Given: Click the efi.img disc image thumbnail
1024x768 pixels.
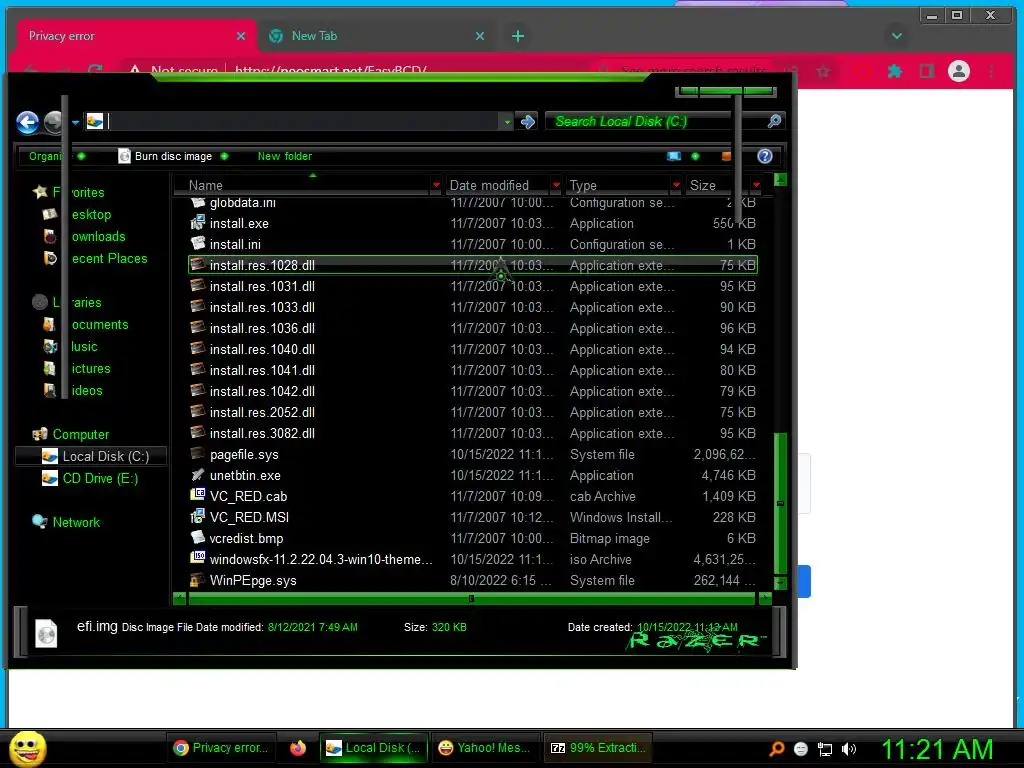Looking at the screenshot, I should [46, 632].
